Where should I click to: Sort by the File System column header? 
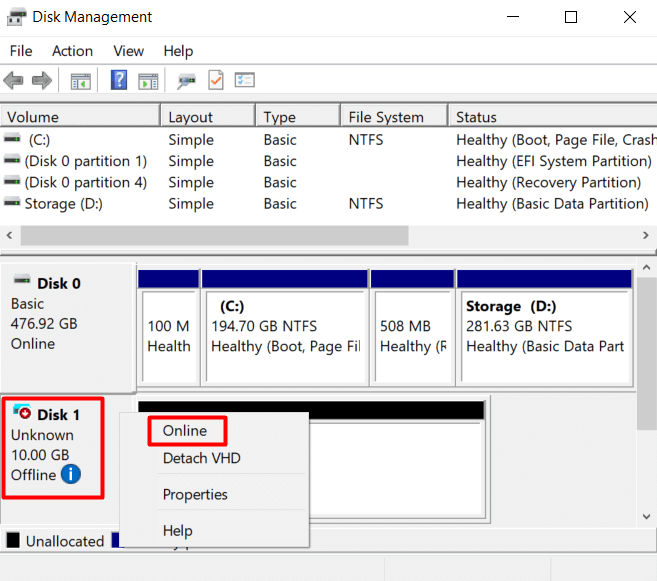tap(386, 117)
